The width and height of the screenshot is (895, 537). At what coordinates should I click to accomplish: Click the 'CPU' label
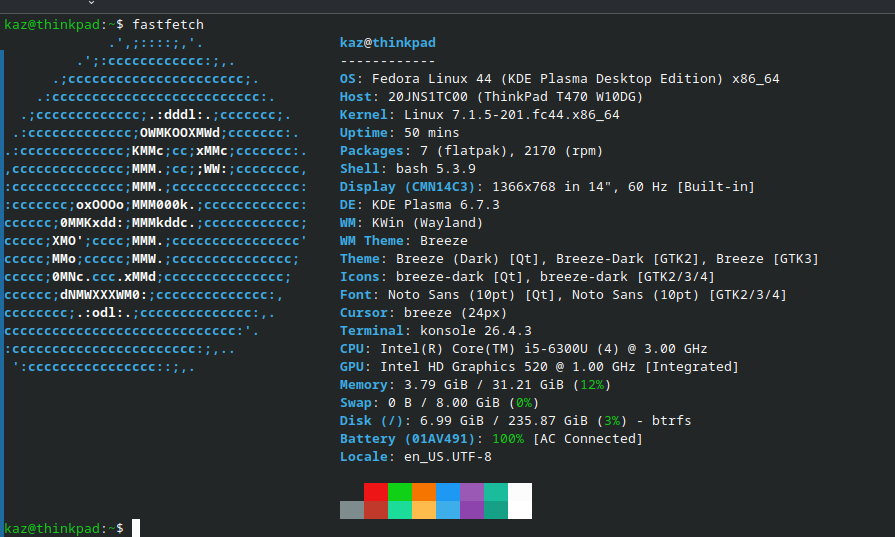pos(352,349)
